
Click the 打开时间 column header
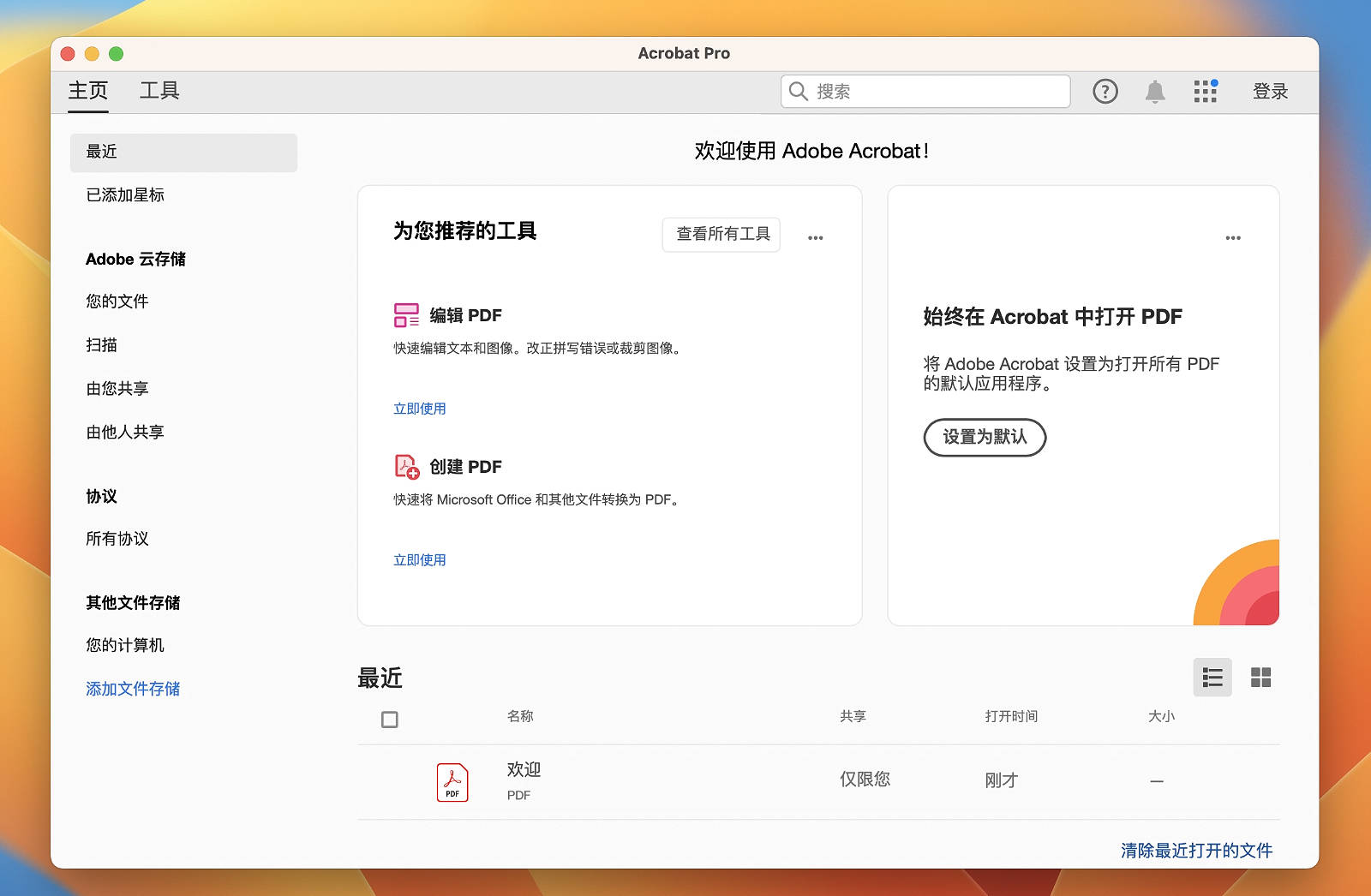[x=1011, y=716]
